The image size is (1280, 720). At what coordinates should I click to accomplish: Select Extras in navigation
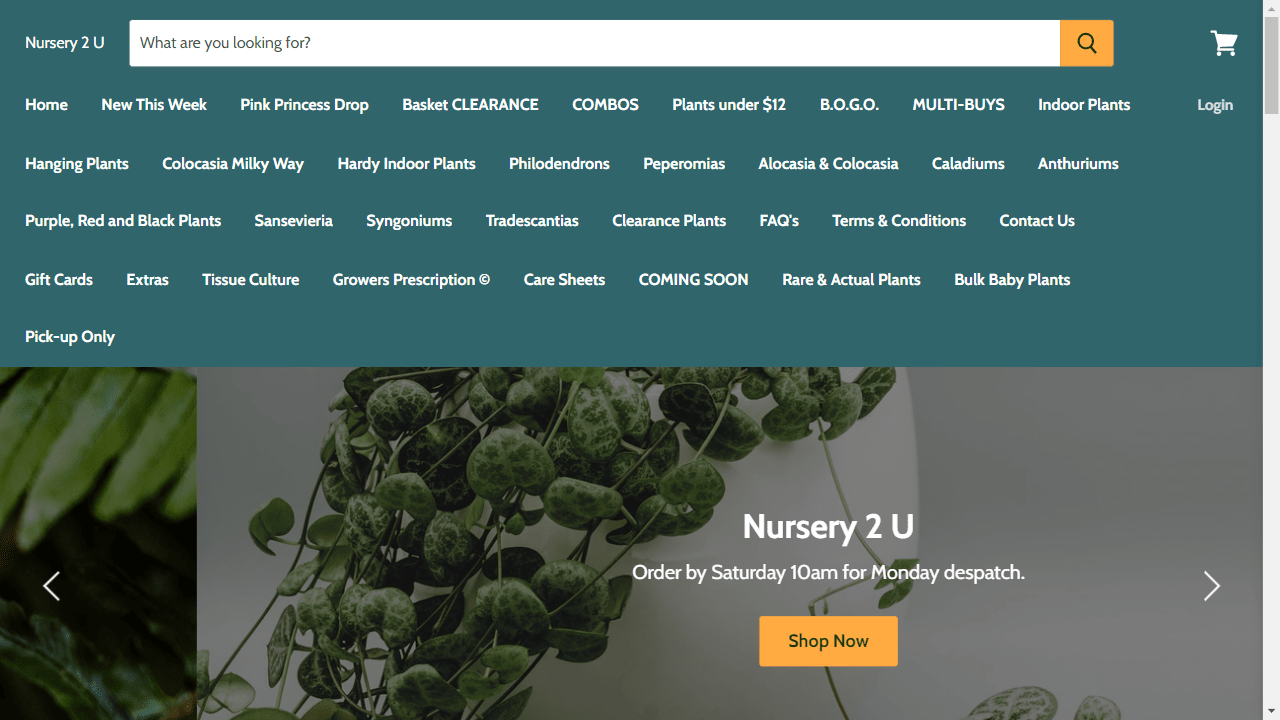pyautogui.click(x=147, y=280)
